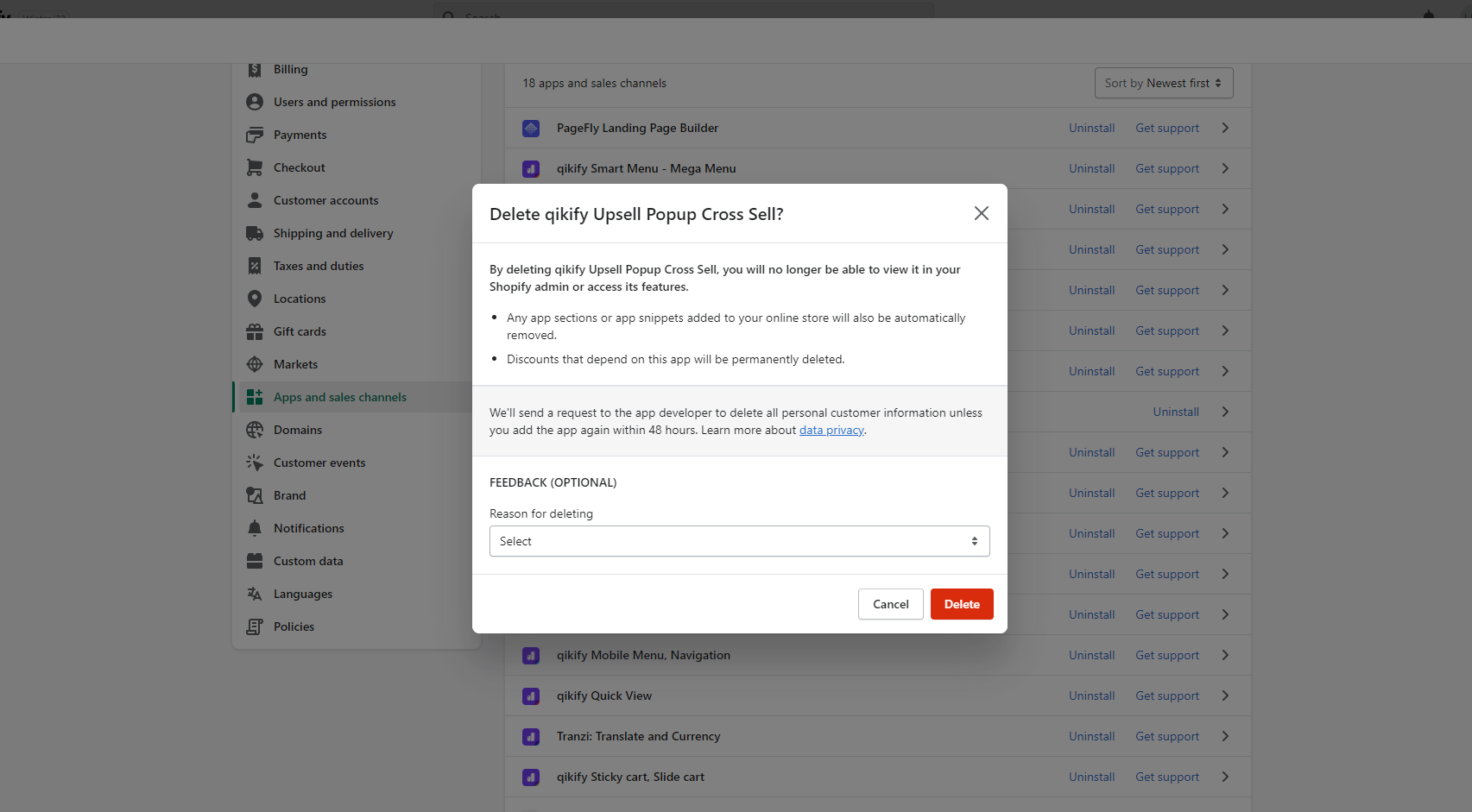Image resolution: width=1472 pixels, height=812 pixels.
Task: Expand the PageFly Landing Page Builder row chevron
Action: [1225, 128]
